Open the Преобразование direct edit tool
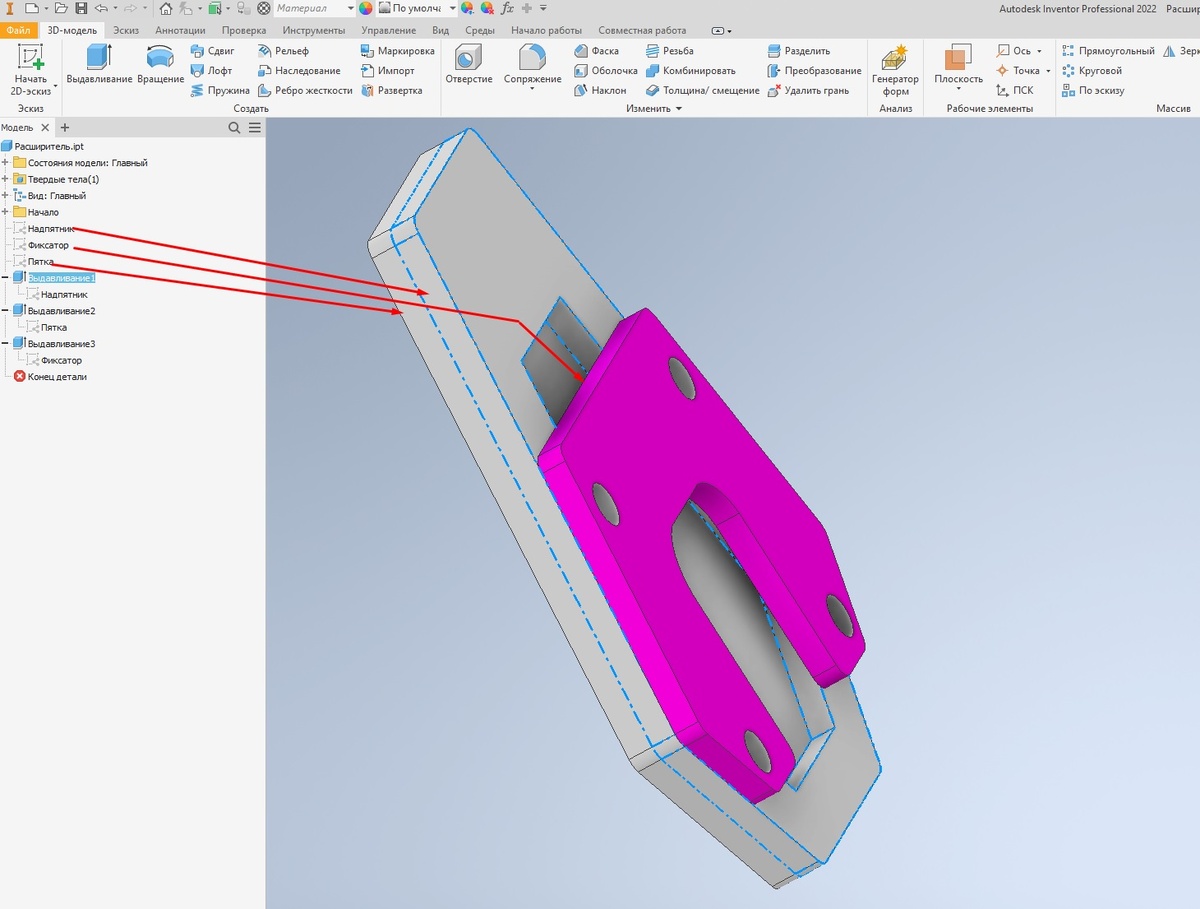Screen dimensions: 1200x909 click(x=814, y=71)
